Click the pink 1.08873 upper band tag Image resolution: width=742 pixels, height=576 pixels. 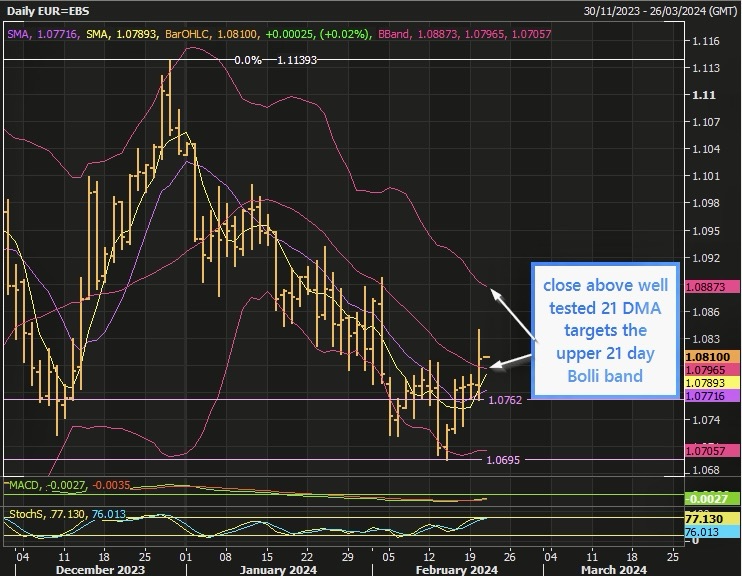click(x=712, y=286)
